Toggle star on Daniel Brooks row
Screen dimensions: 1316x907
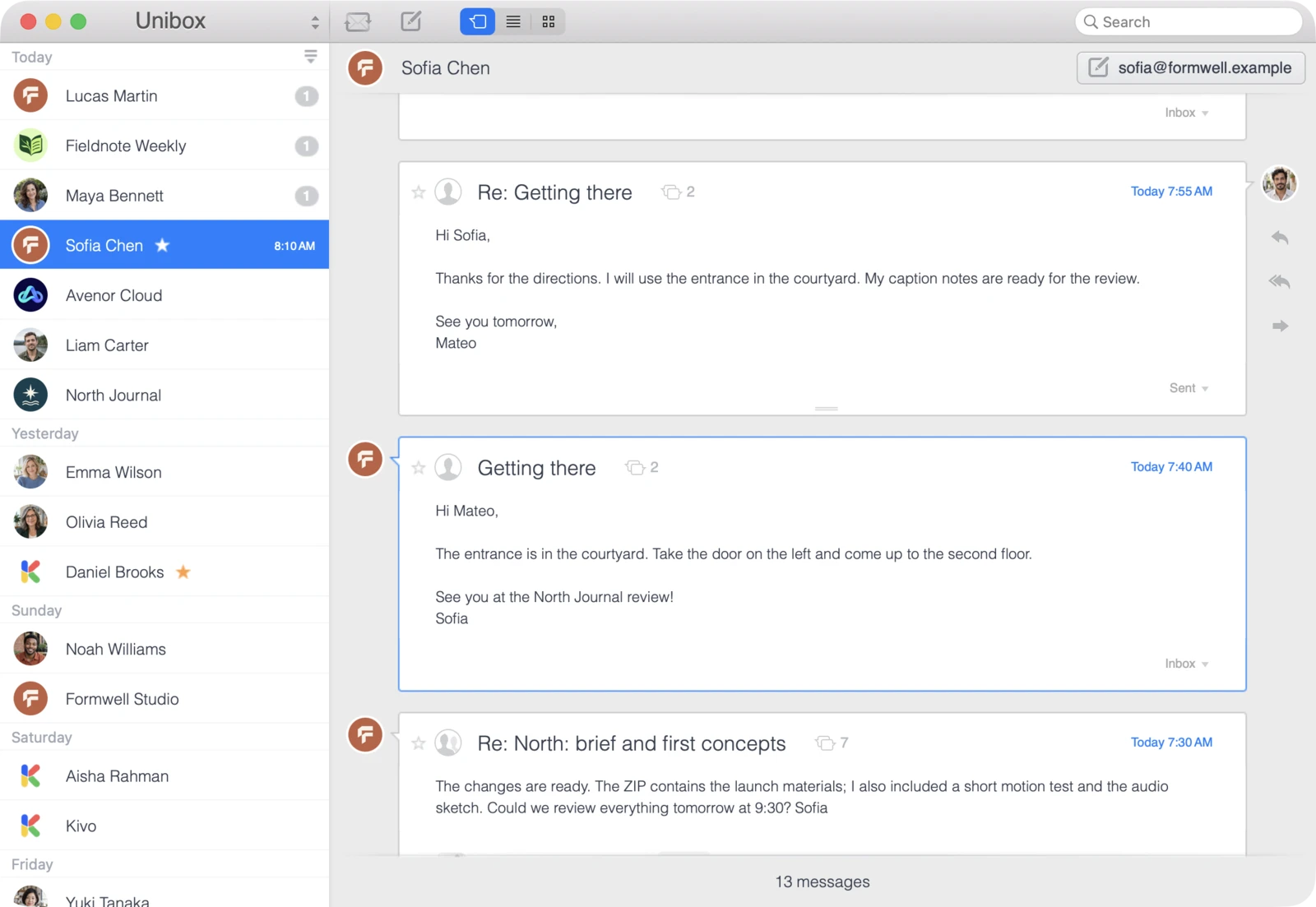tap(183, 572)
